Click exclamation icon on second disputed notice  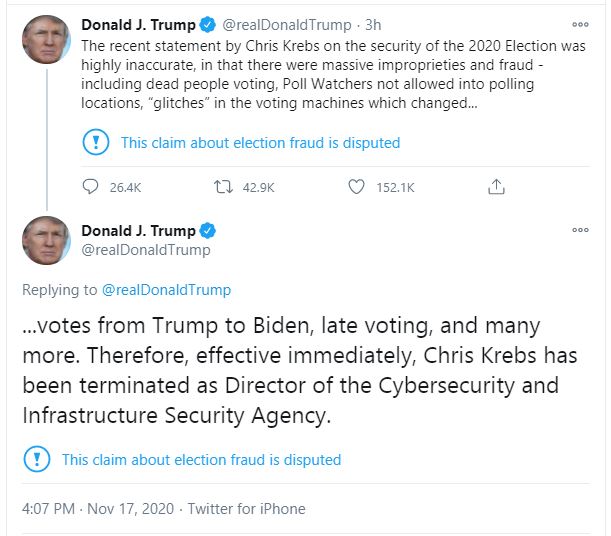pyautogui.click(x=37, y=459)
